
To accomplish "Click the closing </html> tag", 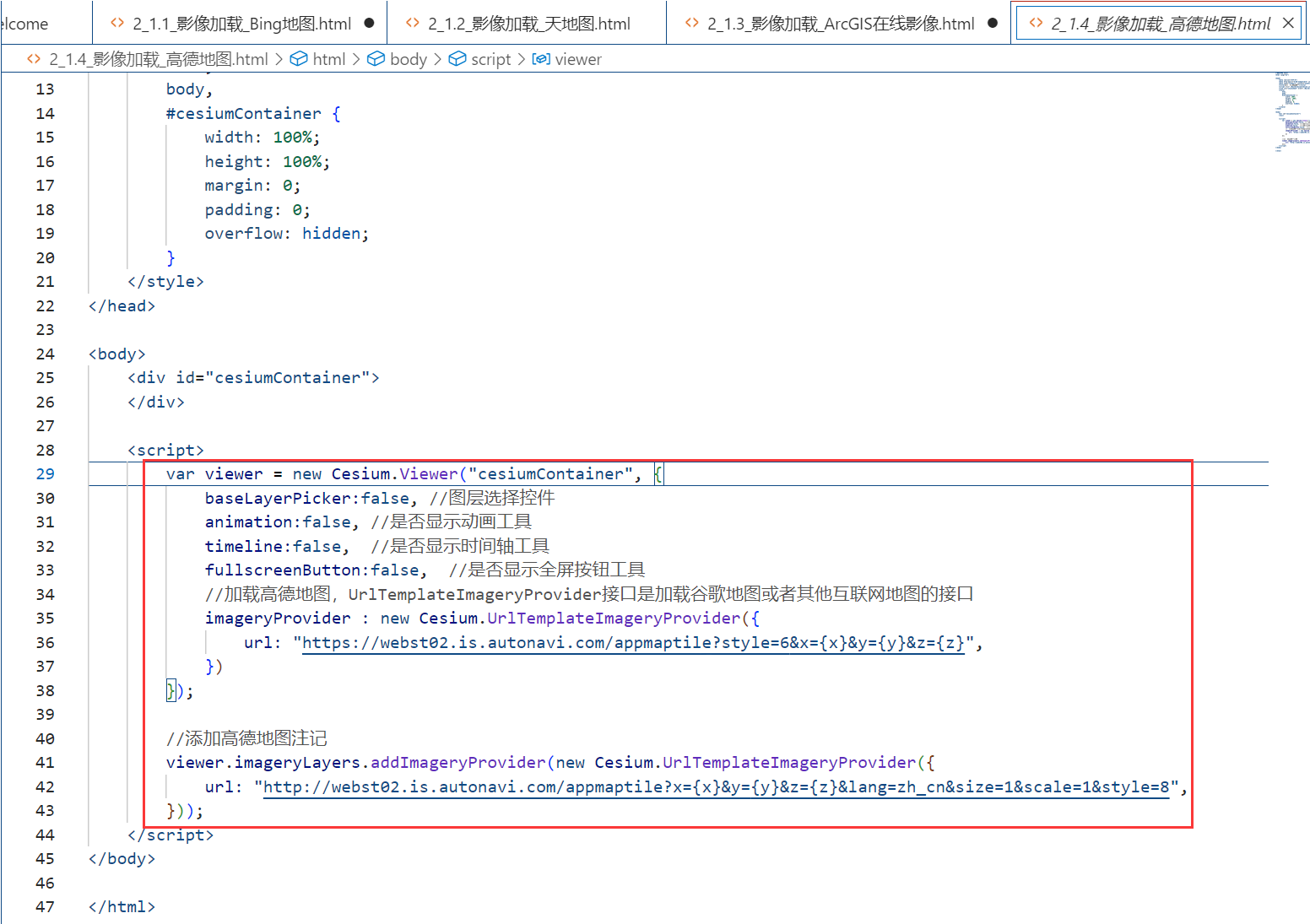I will click(122, 907).
